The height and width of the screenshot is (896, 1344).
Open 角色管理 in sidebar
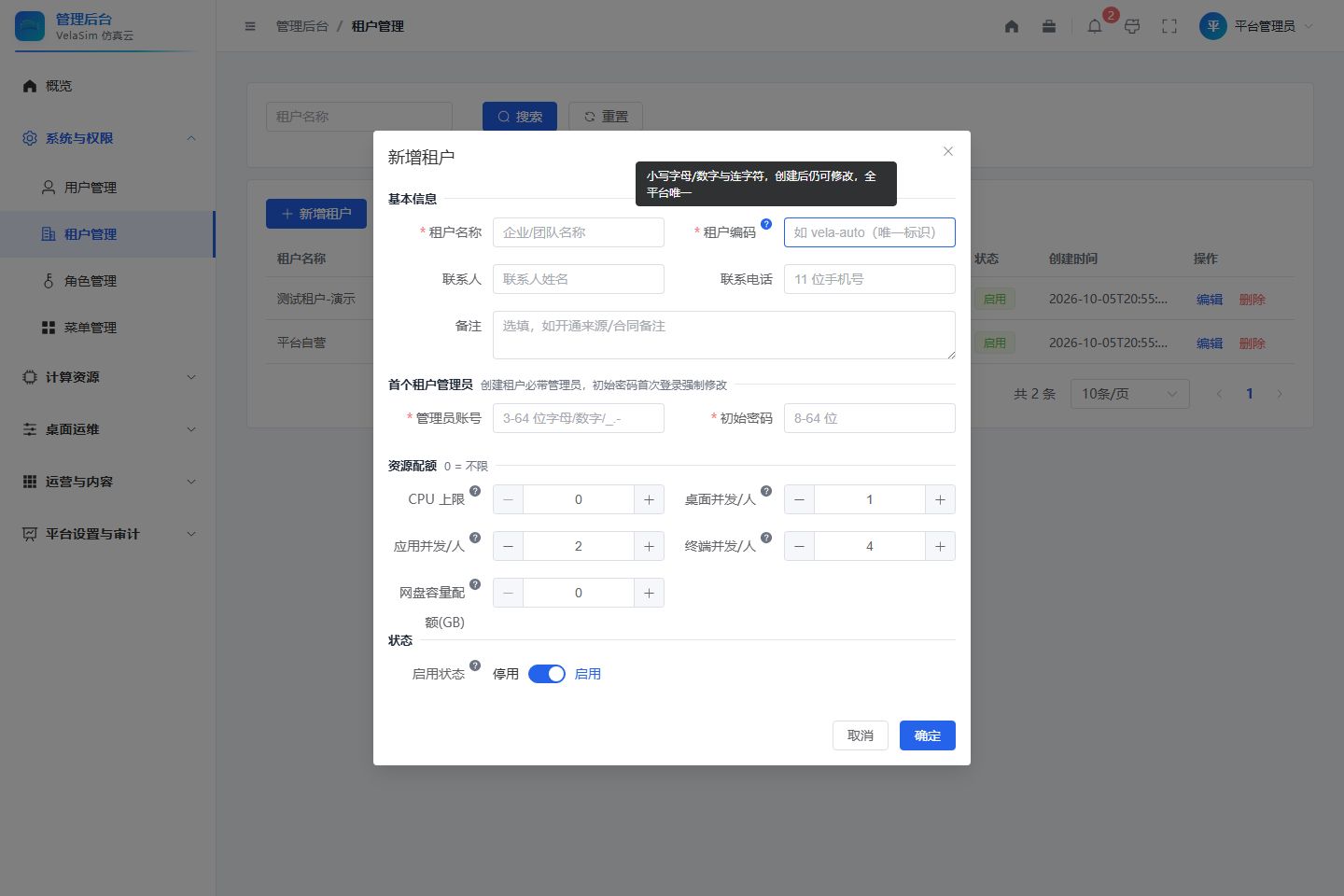pos(108,281)
